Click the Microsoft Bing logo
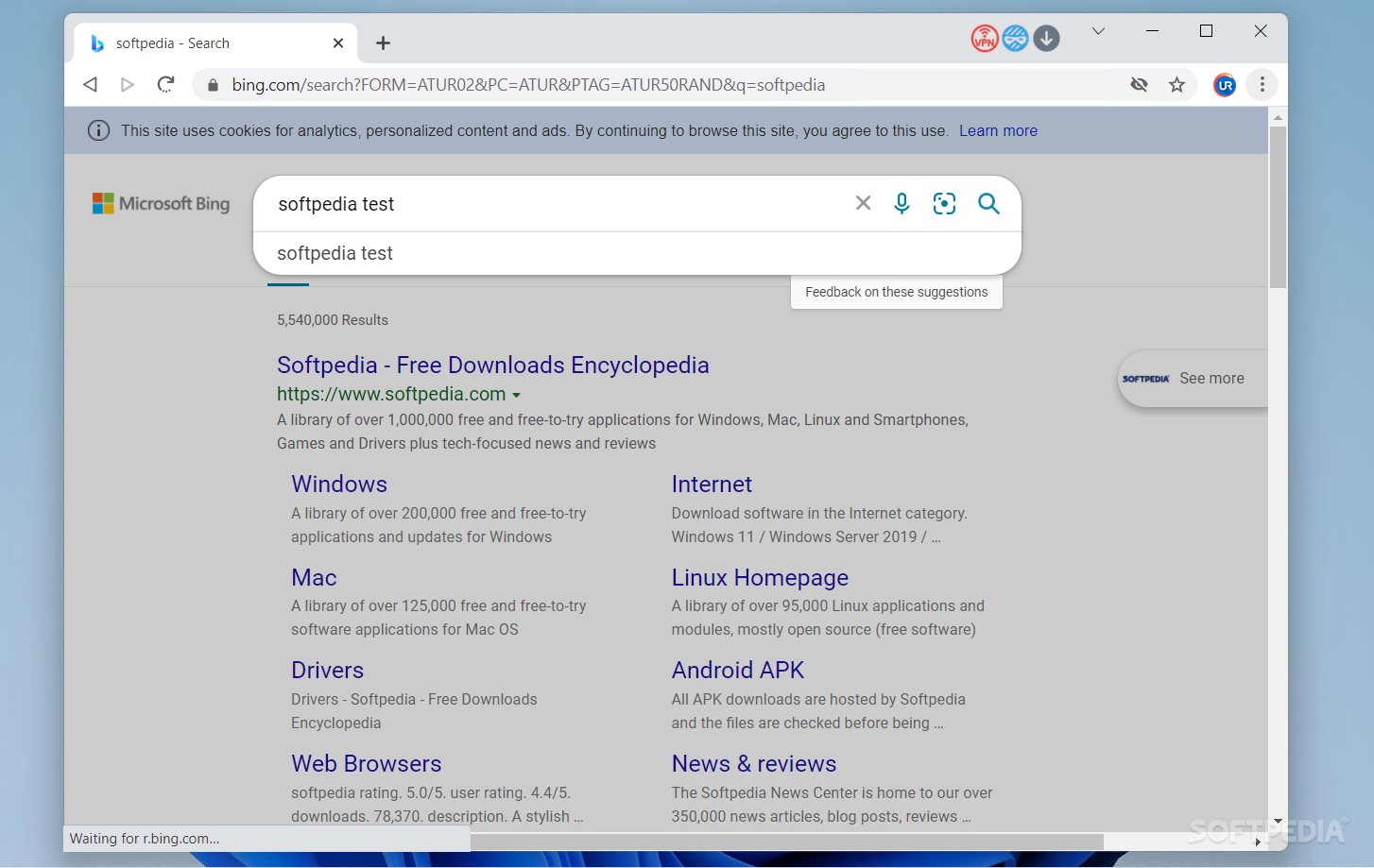The image size is (1374, 868). coord(161,203)
